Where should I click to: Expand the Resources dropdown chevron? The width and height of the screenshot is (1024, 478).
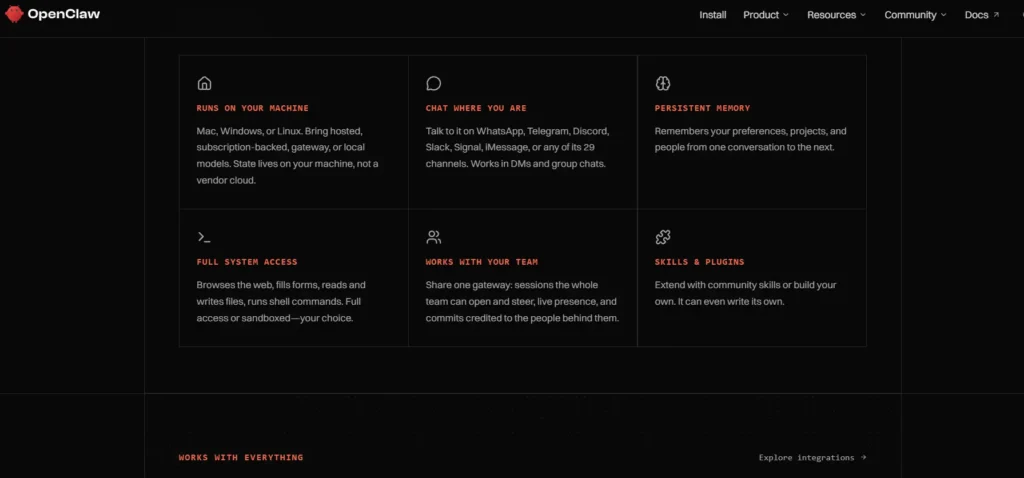tap(863, 15)
